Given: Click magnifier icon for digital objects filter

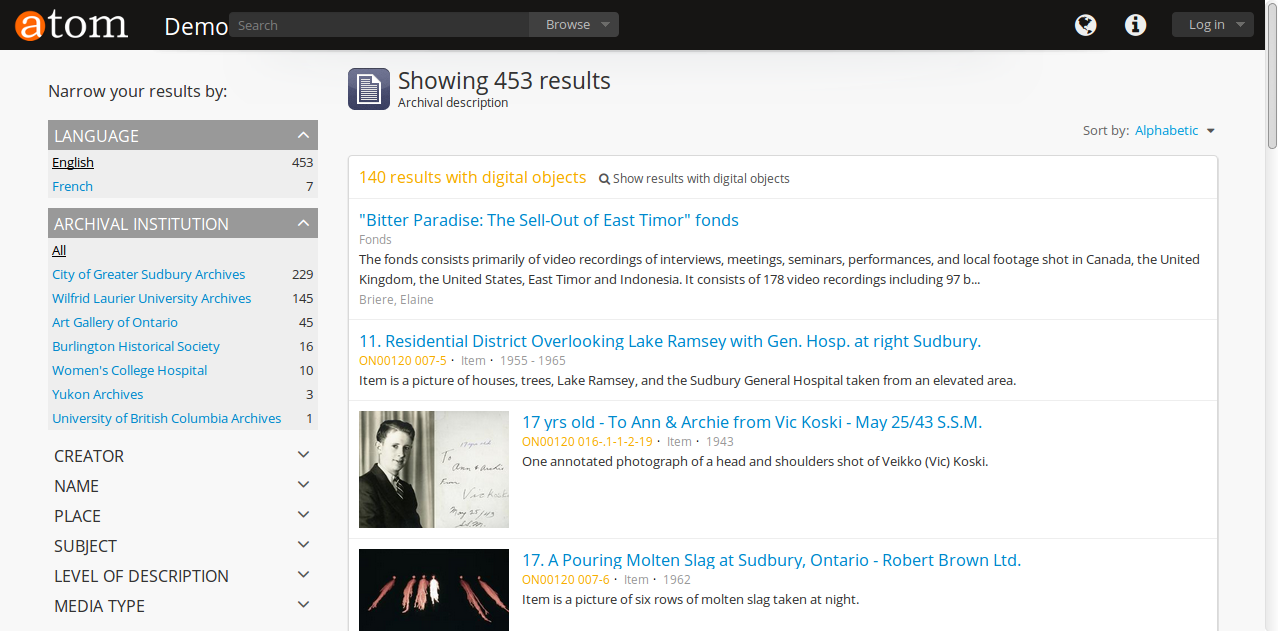Looking at the screenshot, I should (604, 179).
